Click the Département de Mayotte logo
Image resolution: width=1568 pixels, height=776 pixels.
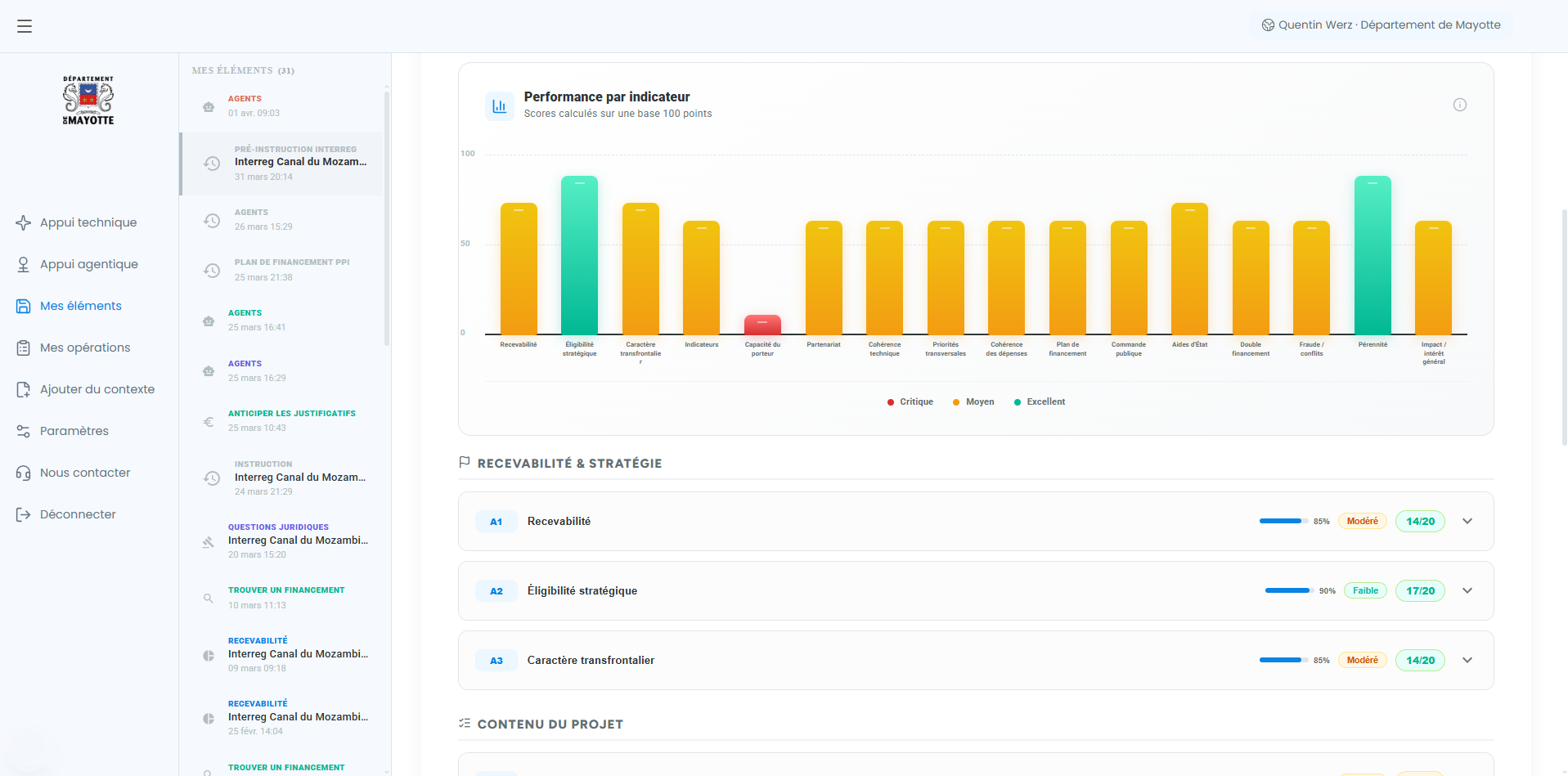[88, 101]
